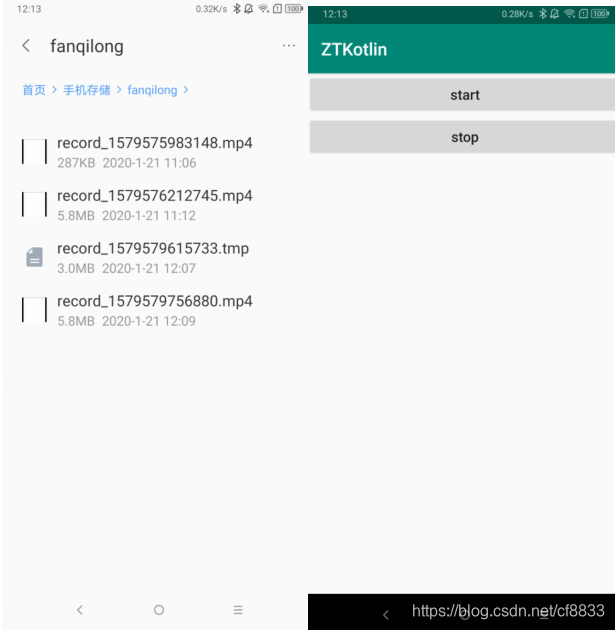
Task: Tap the Android back navigation icon in file manager
Action: pos(80,610)
